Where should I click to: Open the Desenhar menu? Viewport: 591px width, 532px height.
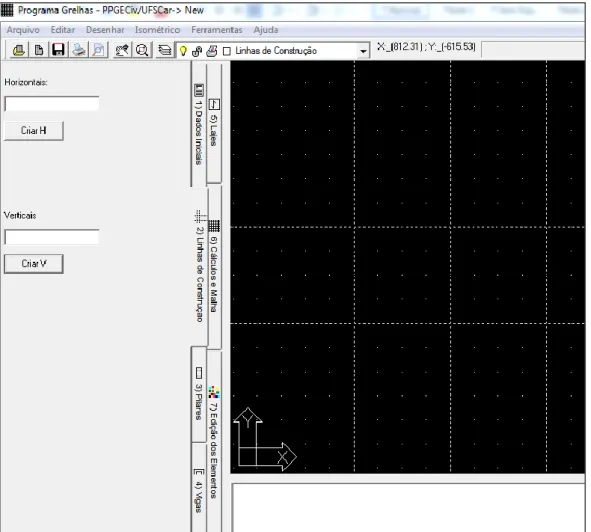pos(105,30)
